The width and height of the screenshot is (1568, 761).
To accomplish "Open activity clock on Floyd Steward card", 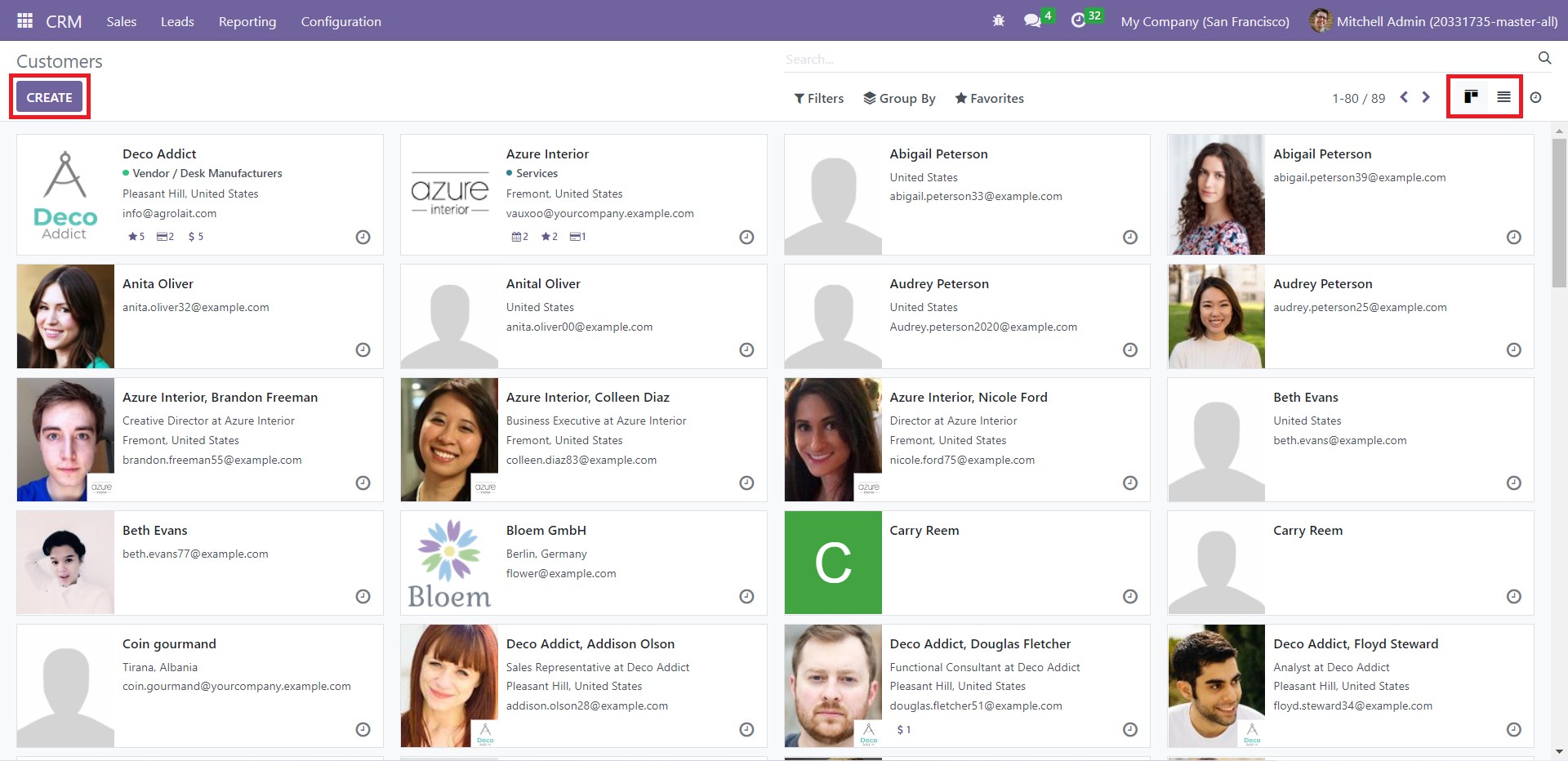I will pyautogui.click(x=1514, y=729).
